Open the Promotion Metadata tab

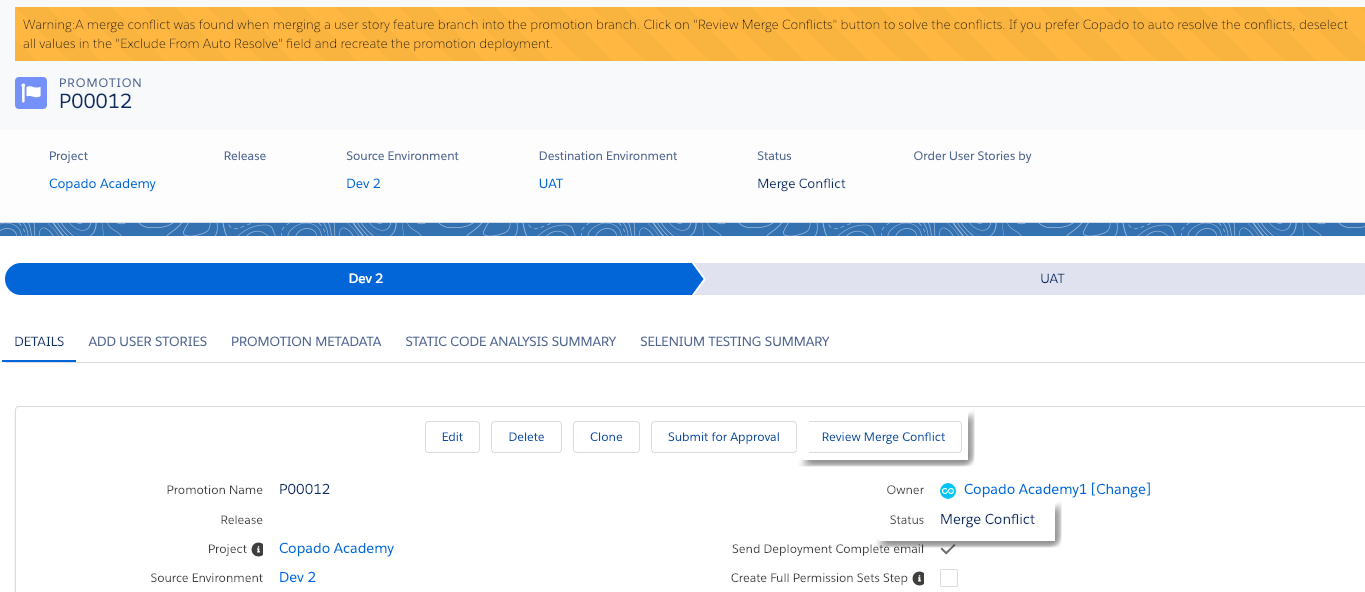(306, 341)
